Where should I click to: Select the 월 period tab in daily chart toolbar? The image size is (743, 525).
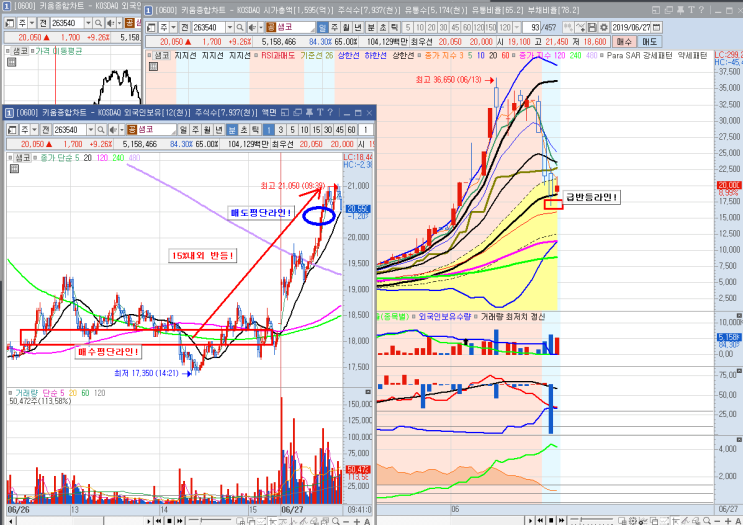tap(346, 27)
